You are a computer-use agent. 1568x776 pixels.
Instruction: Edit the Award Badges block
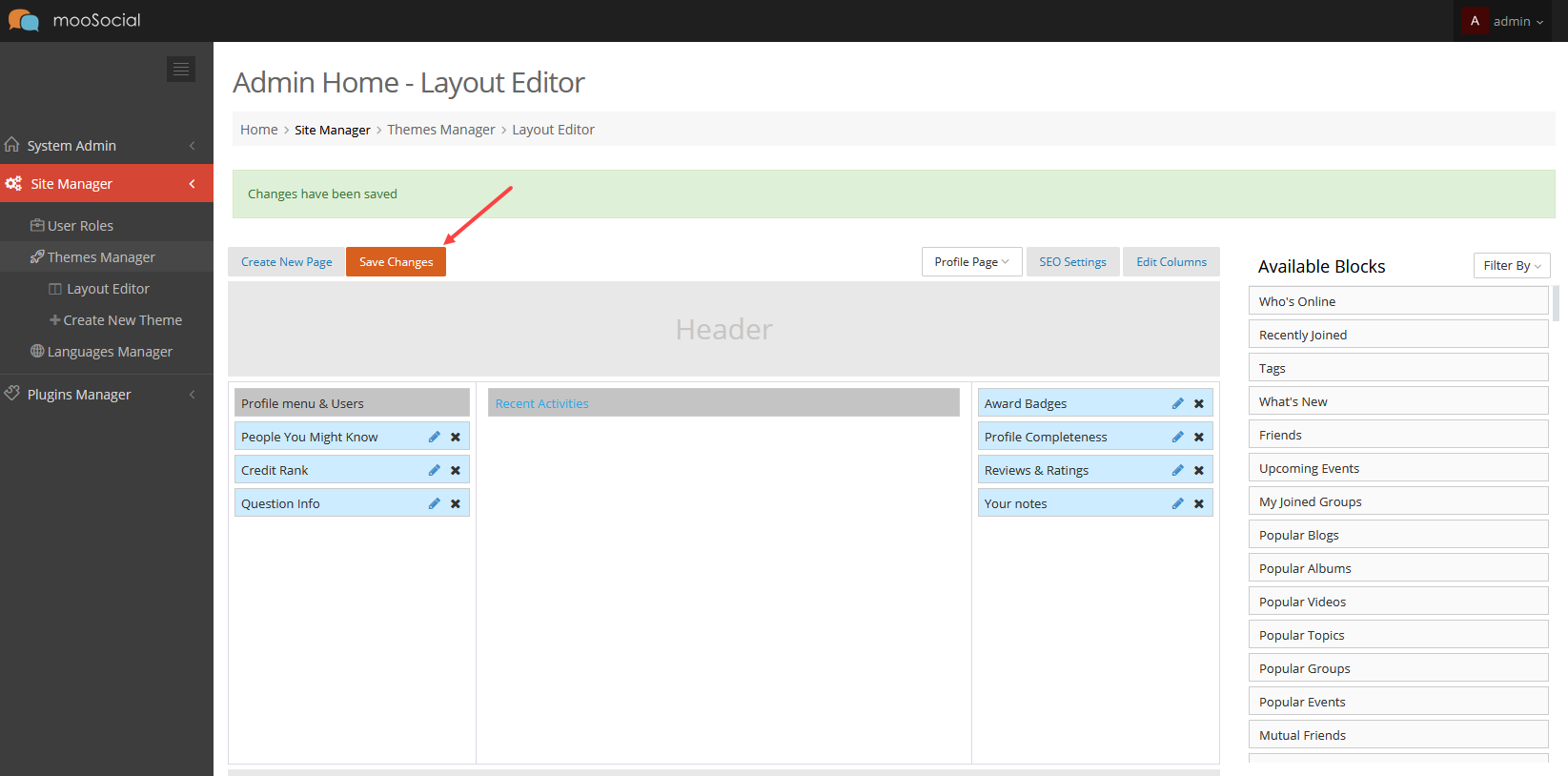1178,403
